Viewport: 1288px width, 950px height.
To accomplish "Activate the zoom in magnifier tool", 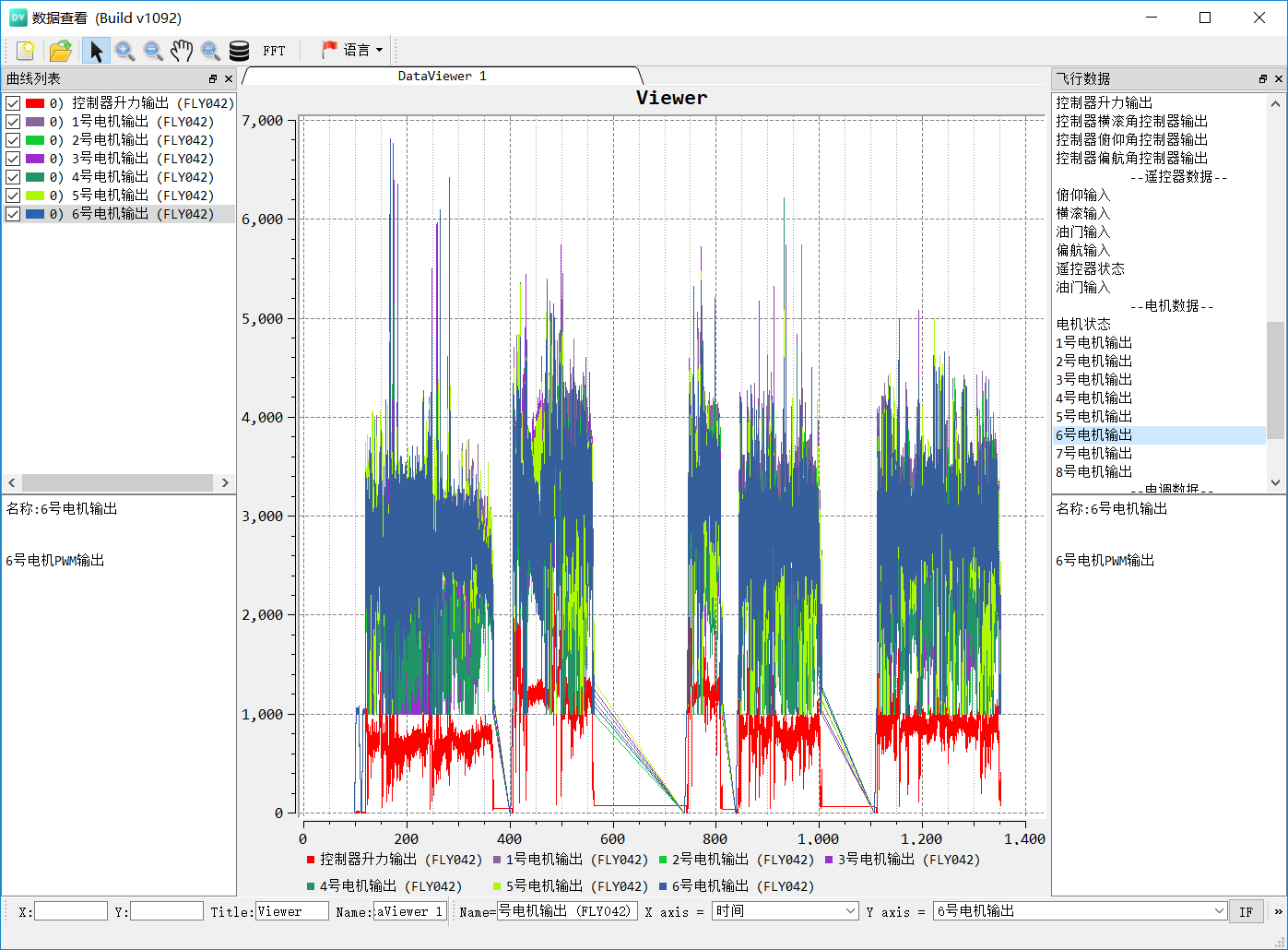I will (x=124, y=51).
